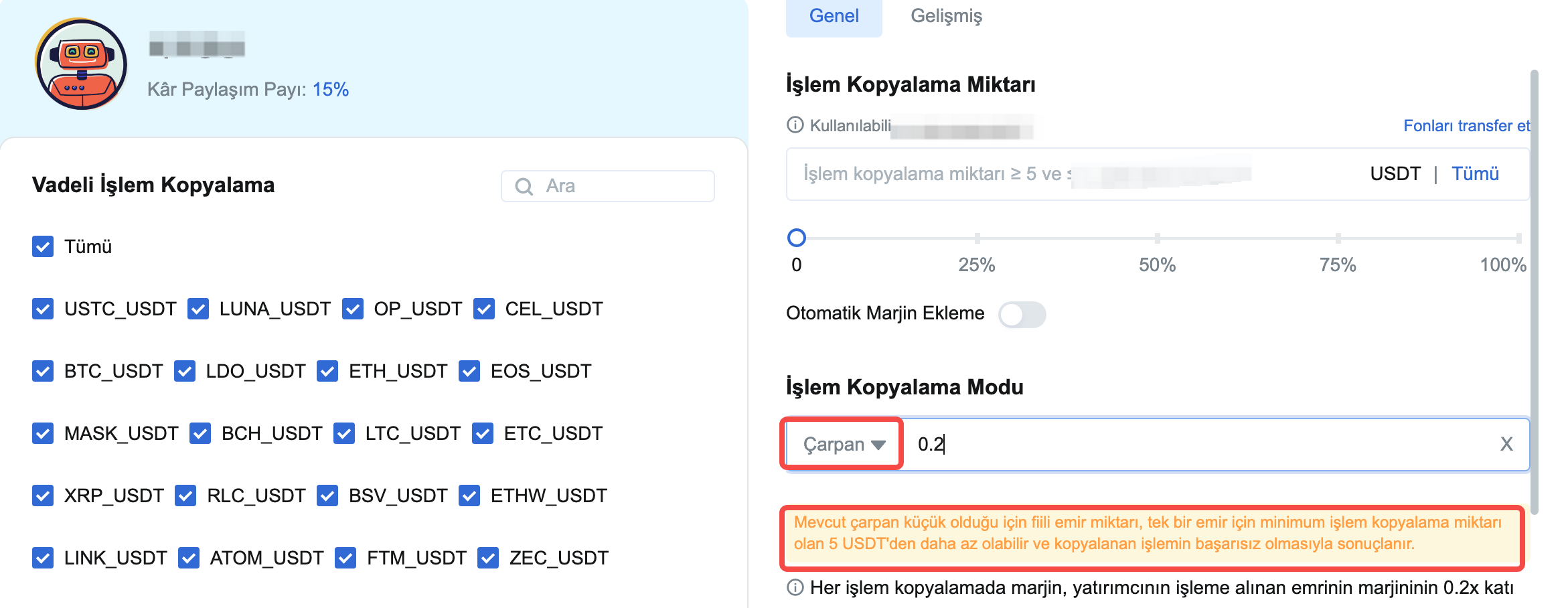Click the multiplier value input showing 0.2
Image resolution: width=1568 pixels, height=608 pixels.
pos(1198,444)
